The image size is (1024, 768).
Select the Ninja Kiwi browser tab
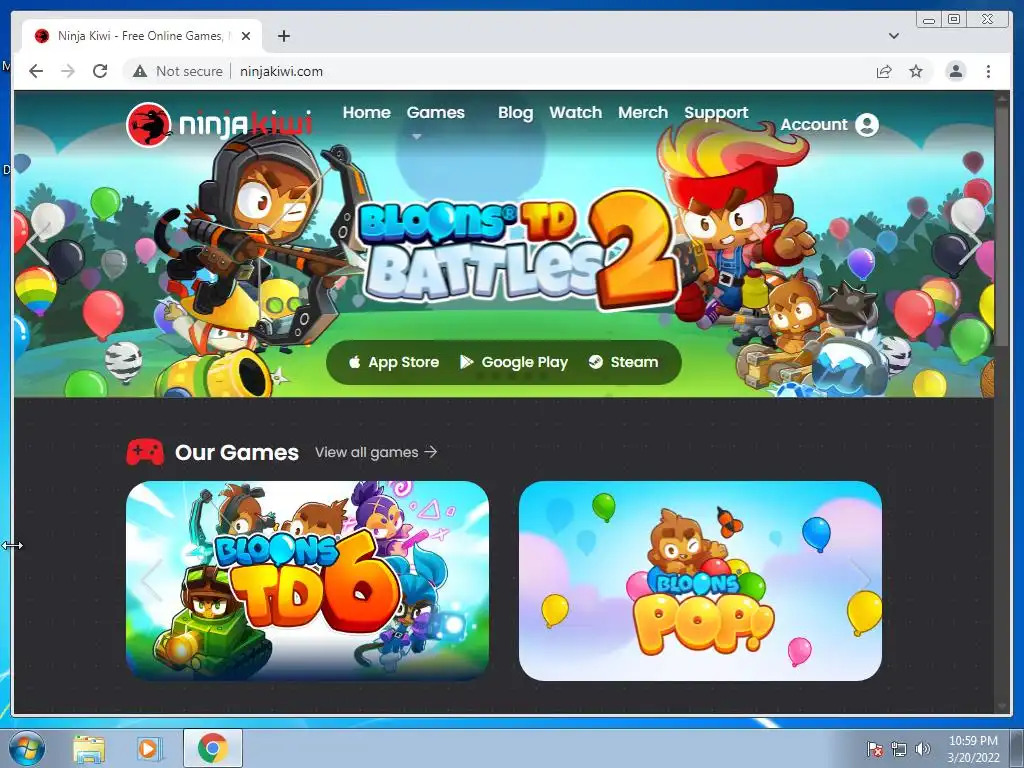click(x=142, y=36)
